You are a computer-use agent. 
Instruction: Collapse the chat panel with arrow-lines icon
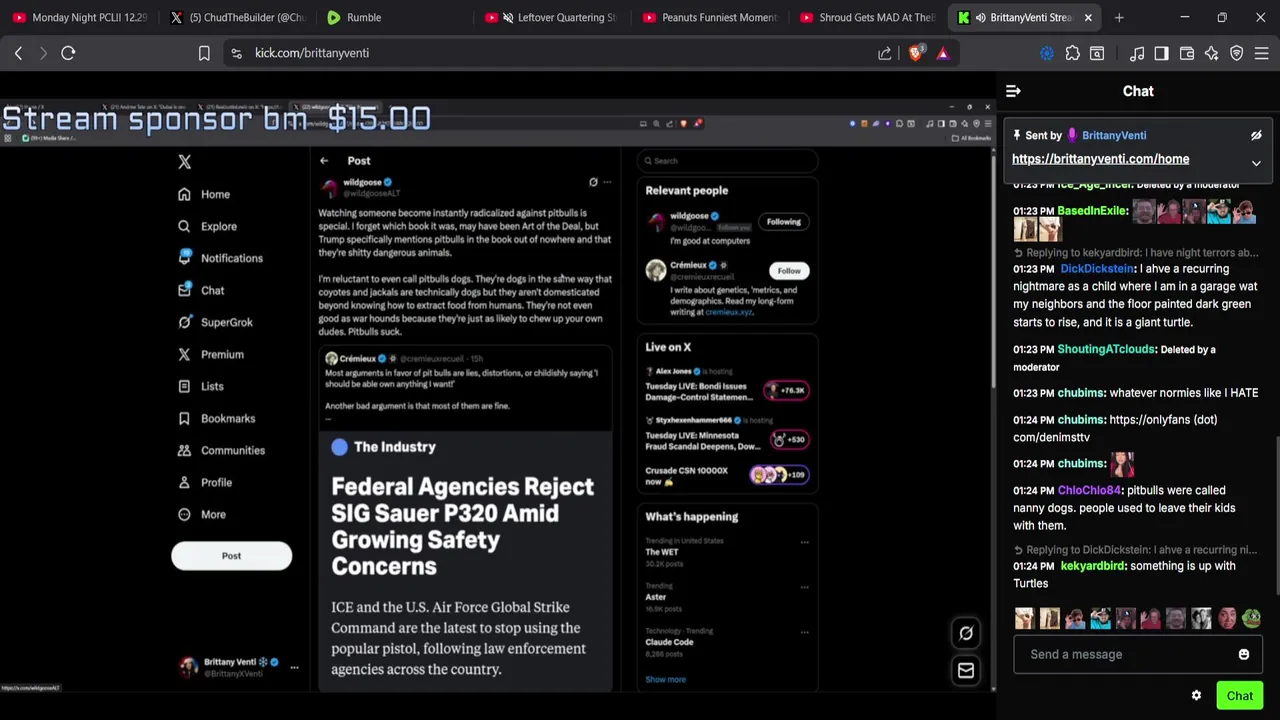(1013, 91)
